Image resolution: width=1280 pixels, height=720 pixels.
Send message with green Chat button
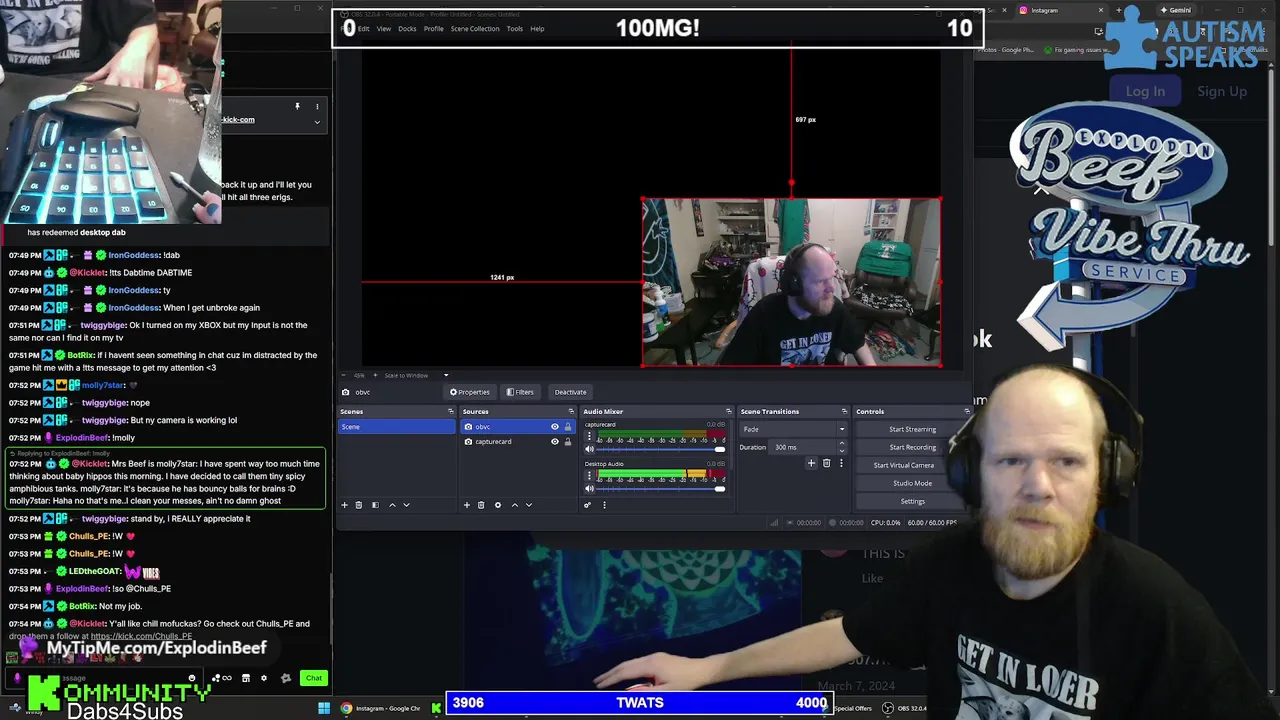[314, 678]
